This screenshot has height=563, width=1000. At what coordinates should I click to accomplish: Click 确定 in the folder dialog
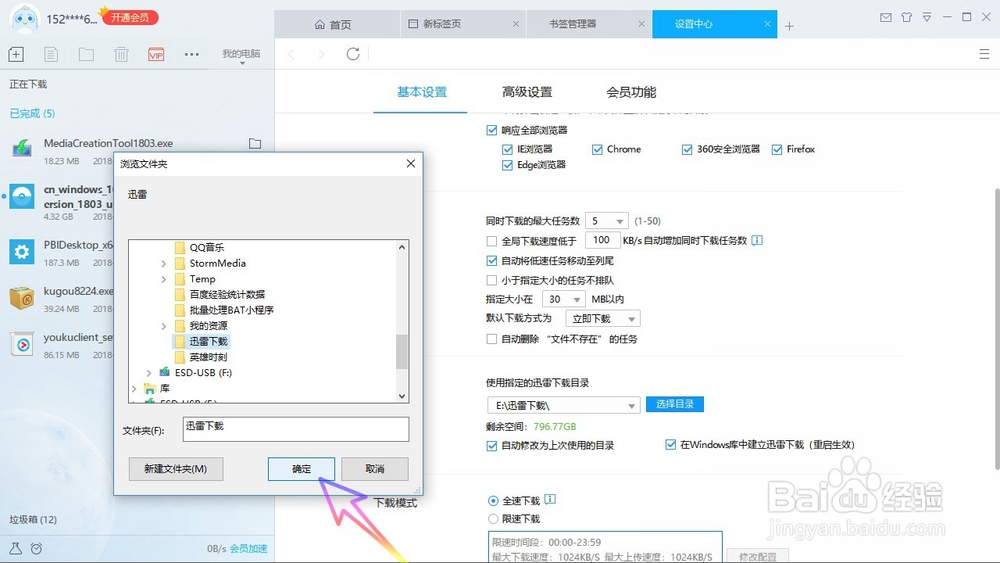click(x=301, y=469)
